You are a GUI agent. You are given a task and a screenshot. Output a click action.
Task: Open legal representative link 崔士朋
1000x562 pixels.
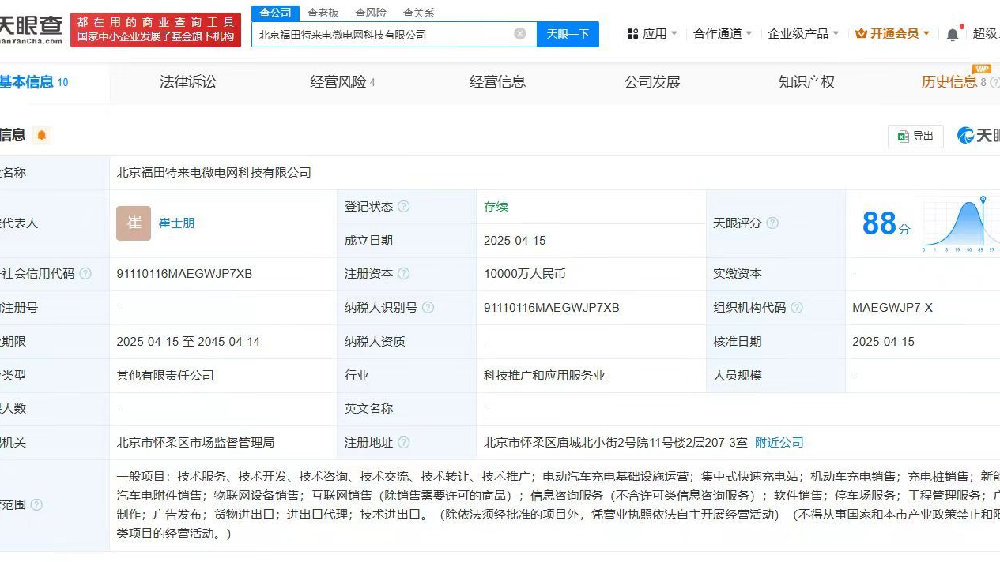coord(176,223)
